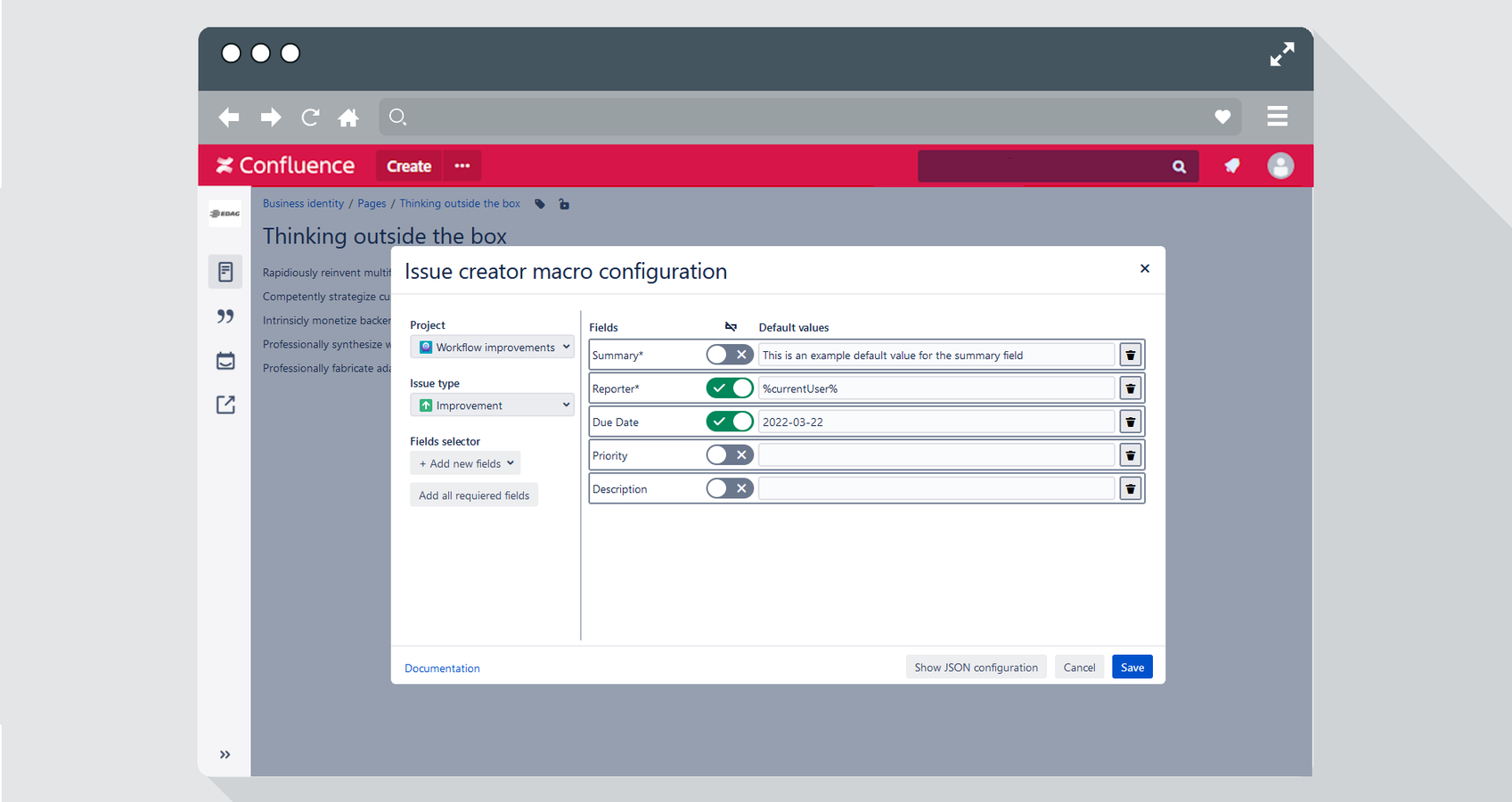
Task: Open the shortcut export icon in the sidebar
Action: [225, 405]
